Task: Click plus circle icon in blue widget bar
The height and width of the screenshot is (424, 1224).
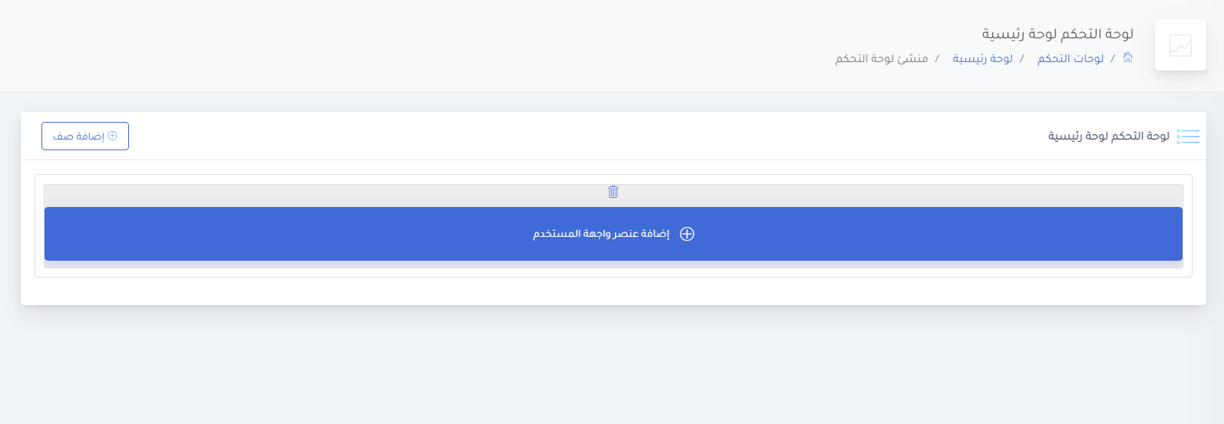Action: [x=687, y=234]
